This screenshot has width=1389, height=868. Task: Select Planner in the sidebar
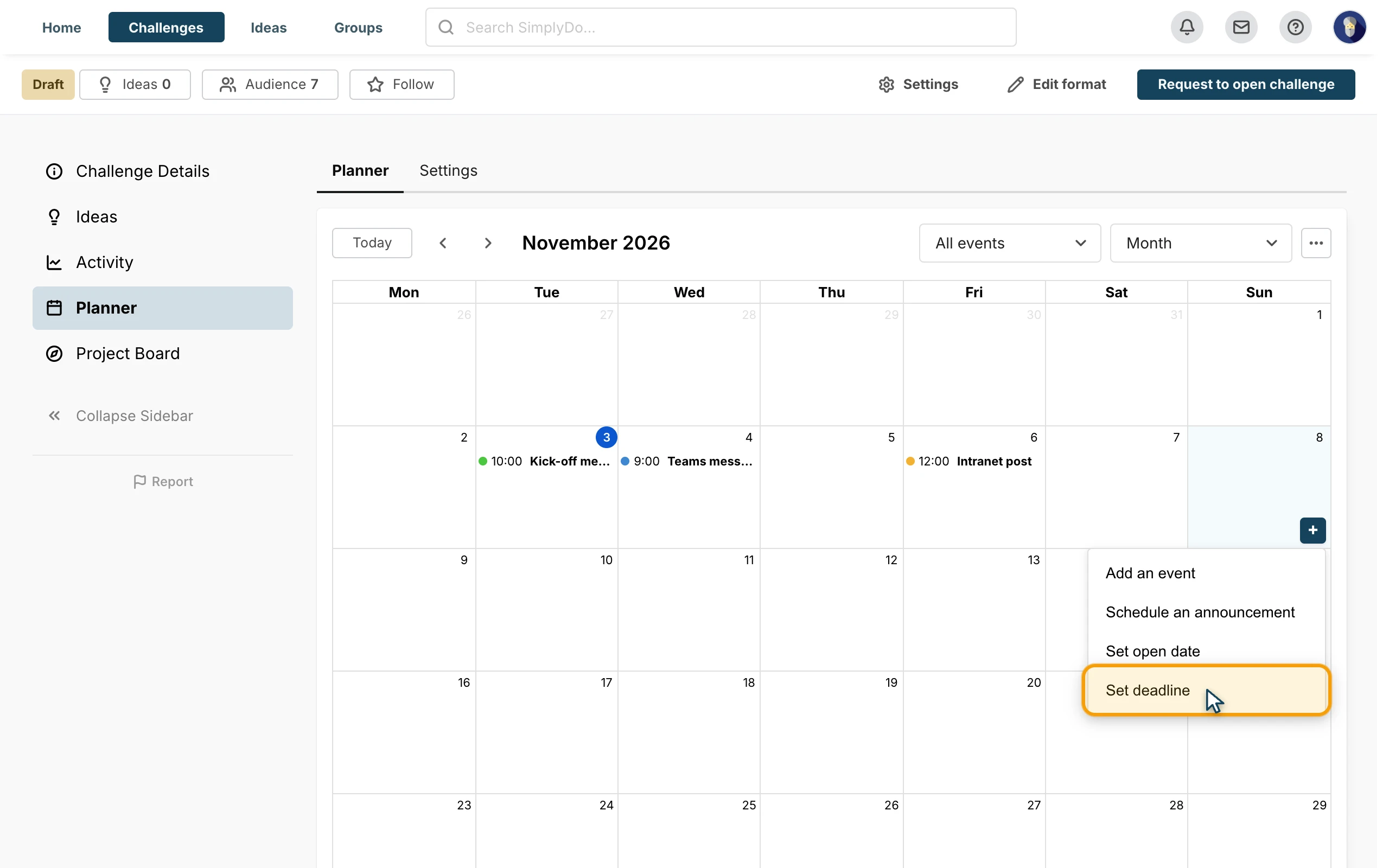tap(162, 308)
